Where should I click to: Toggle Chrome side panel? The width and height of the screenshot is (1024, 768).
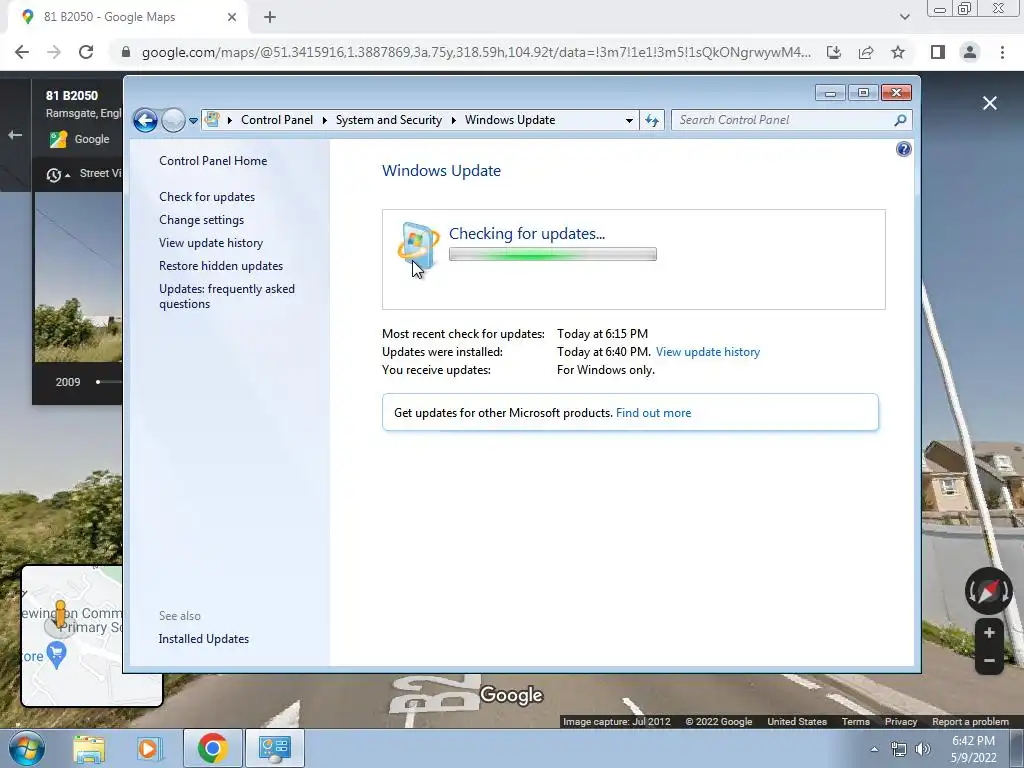tap(938, 52)
